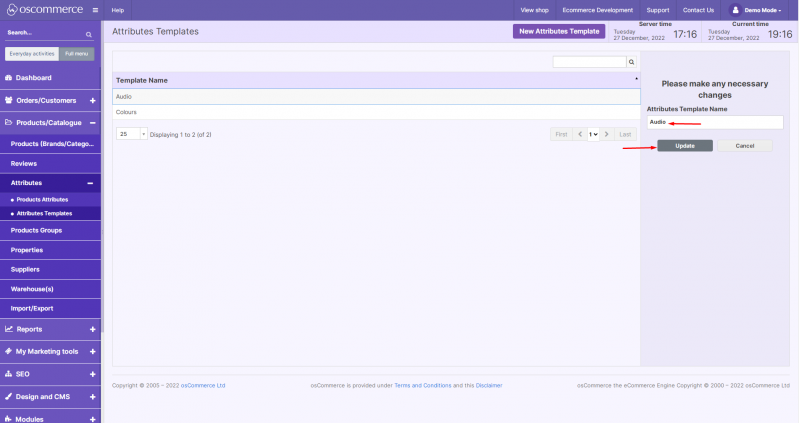Sort by the Template Name column arrow
The image size is (799, 423).
click(x=636, y=78)
